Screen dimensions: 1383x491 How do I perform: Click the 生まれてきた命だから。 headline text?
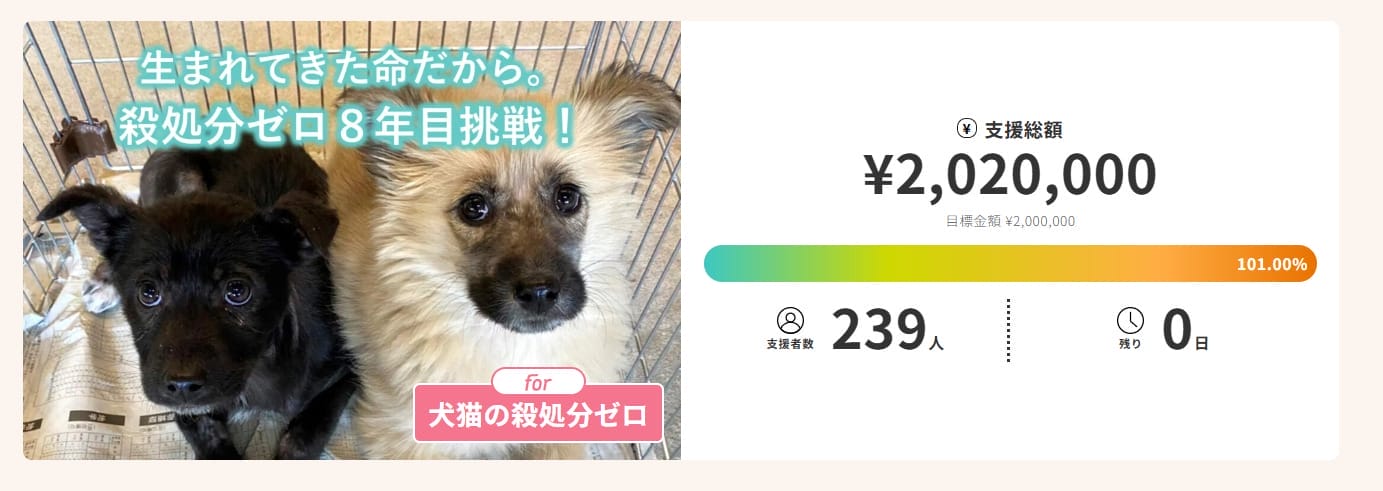[342, 70]
